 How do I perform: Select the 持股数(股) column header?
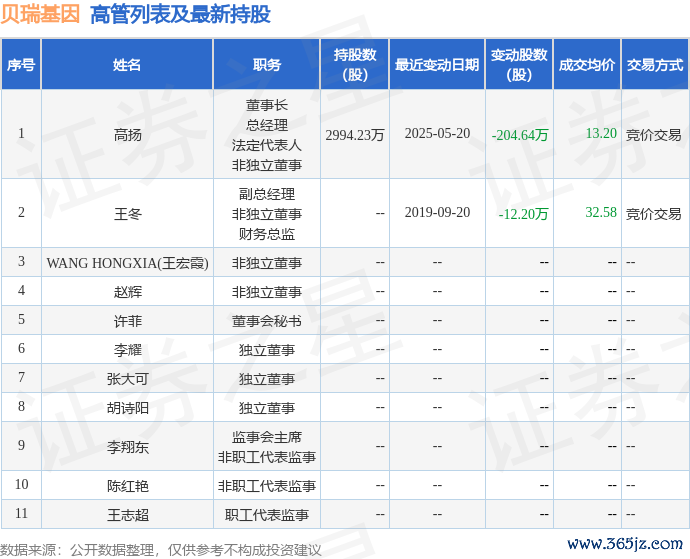coord(355,65)
